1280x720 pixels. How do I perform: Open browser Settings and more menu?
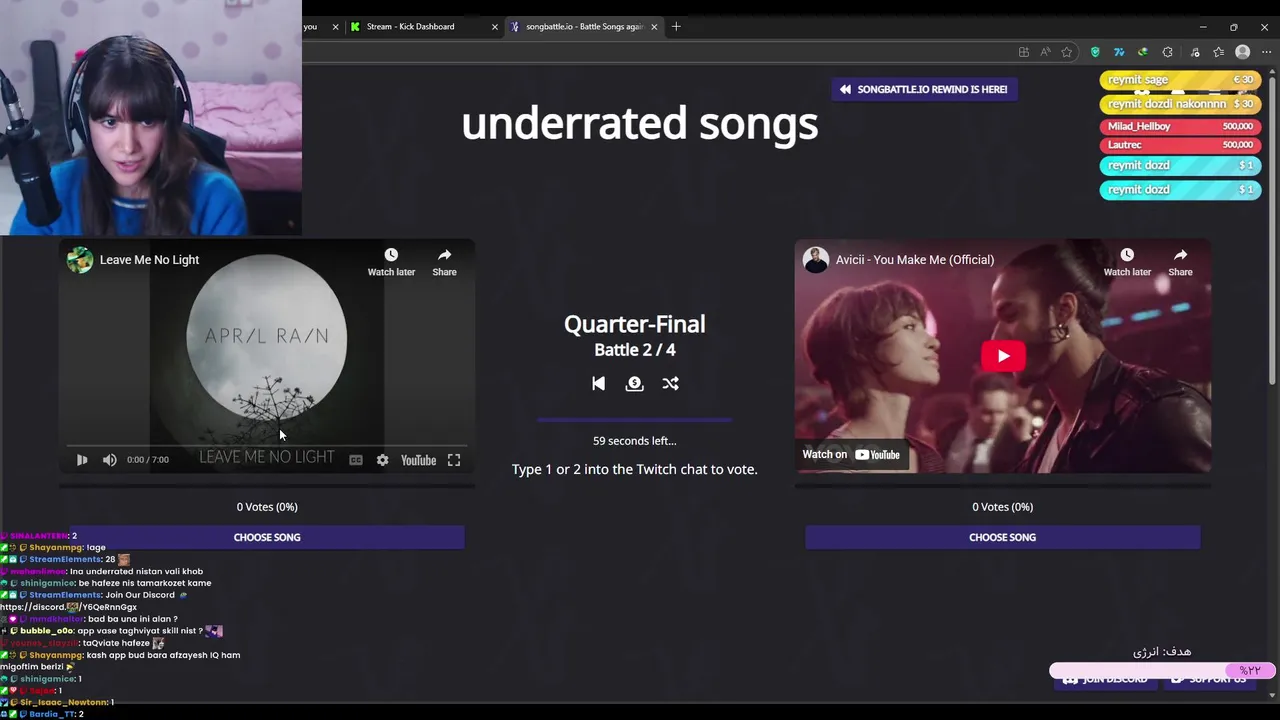tap(1266, 52)
